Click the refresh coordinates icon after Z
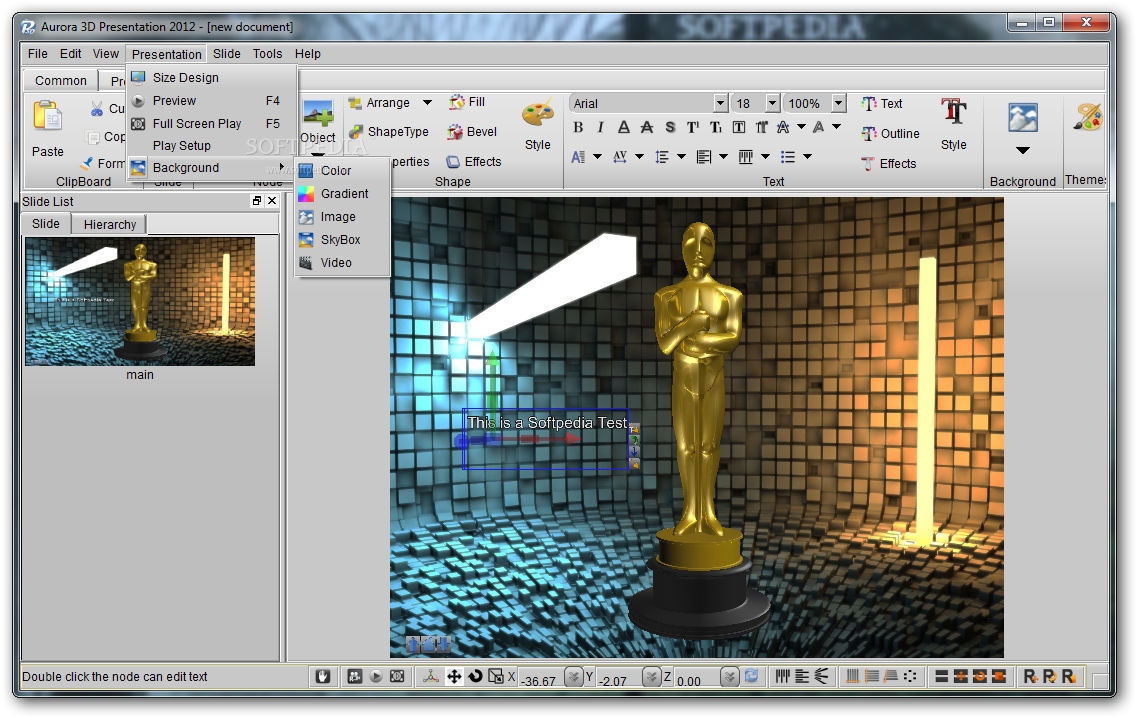This screenshot has width=1137, height=718. 751,677
